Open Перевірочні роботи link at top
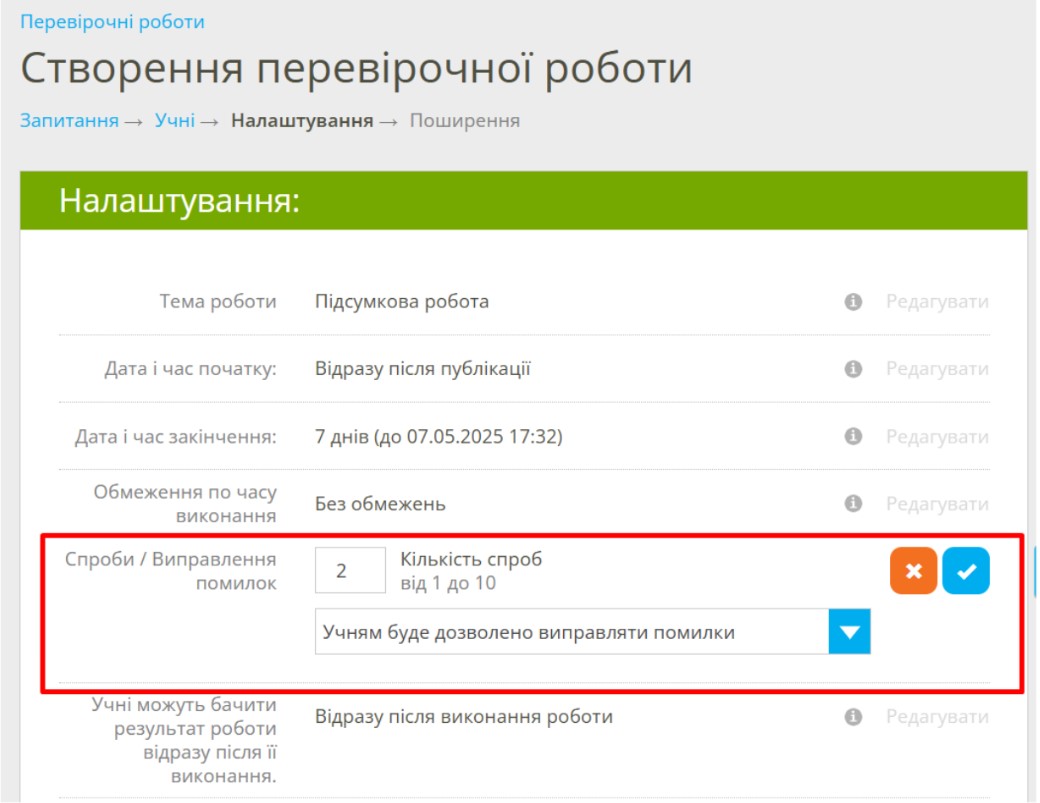 (x=112, y=21)
